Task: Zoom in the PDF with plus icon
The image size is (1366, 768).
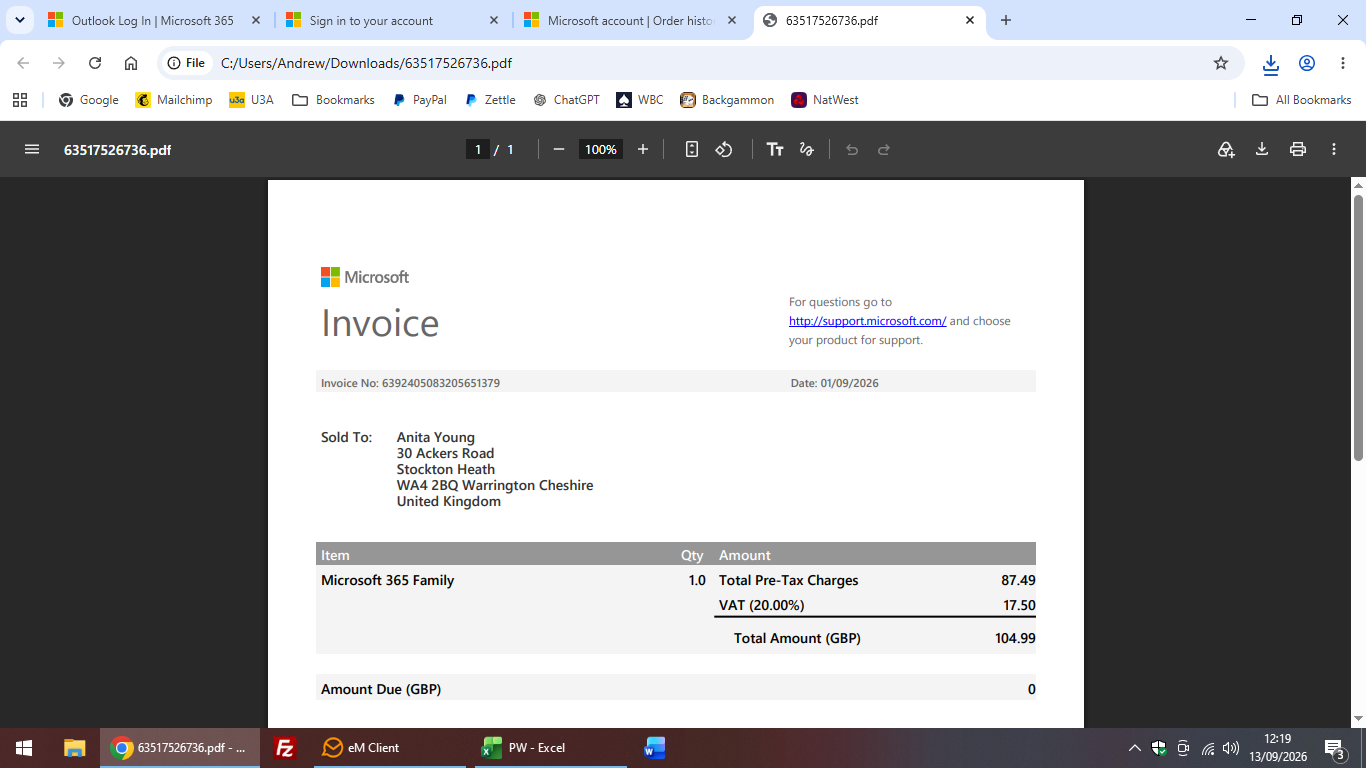Action: tap(643, 149)
